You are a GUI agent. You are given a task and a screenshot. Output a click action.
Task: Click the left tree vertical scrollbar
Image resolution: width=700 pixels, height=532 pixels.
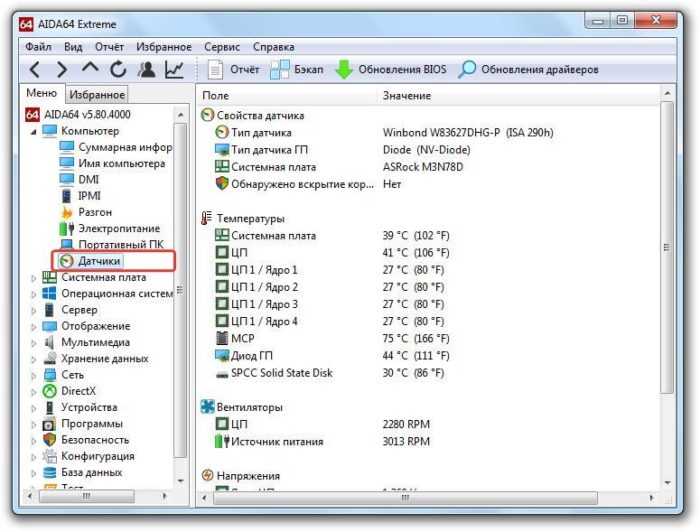pos(180,290)
